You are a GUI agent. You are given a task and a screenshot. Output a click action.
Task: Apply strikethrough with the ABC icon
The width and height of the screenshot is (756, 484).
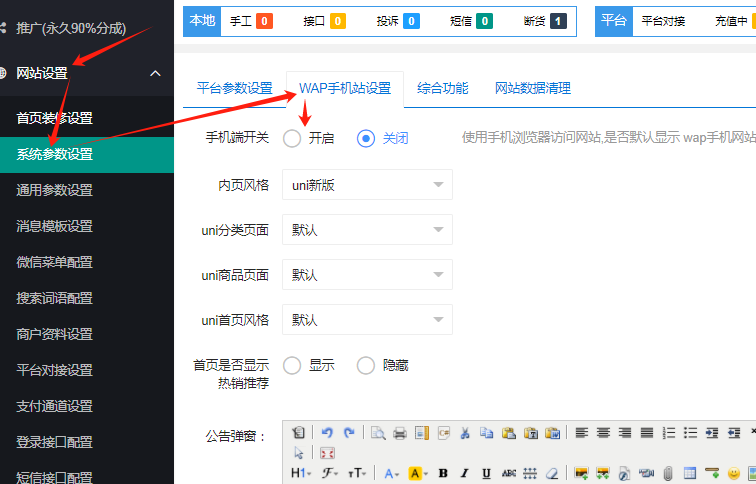[x=509, y=473]
